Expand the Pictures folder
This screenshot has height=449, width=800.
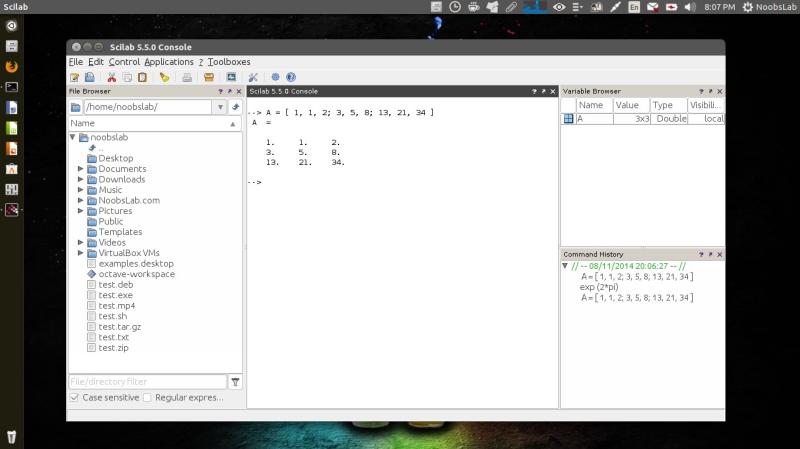(x=81, y=211)
